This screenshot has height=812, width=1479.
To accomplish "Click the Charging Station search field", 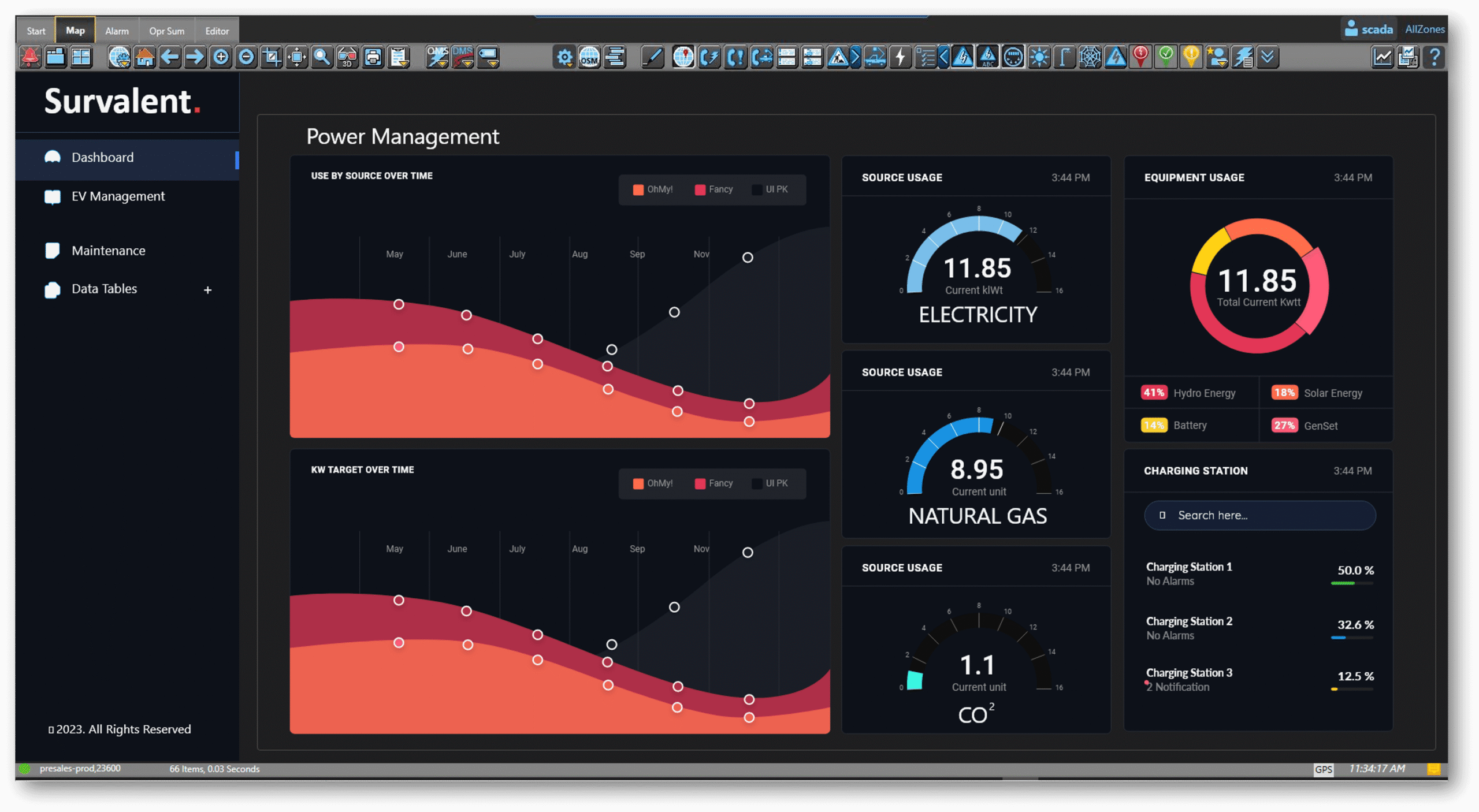I will pyautogui.click(x=1259, y=515).
